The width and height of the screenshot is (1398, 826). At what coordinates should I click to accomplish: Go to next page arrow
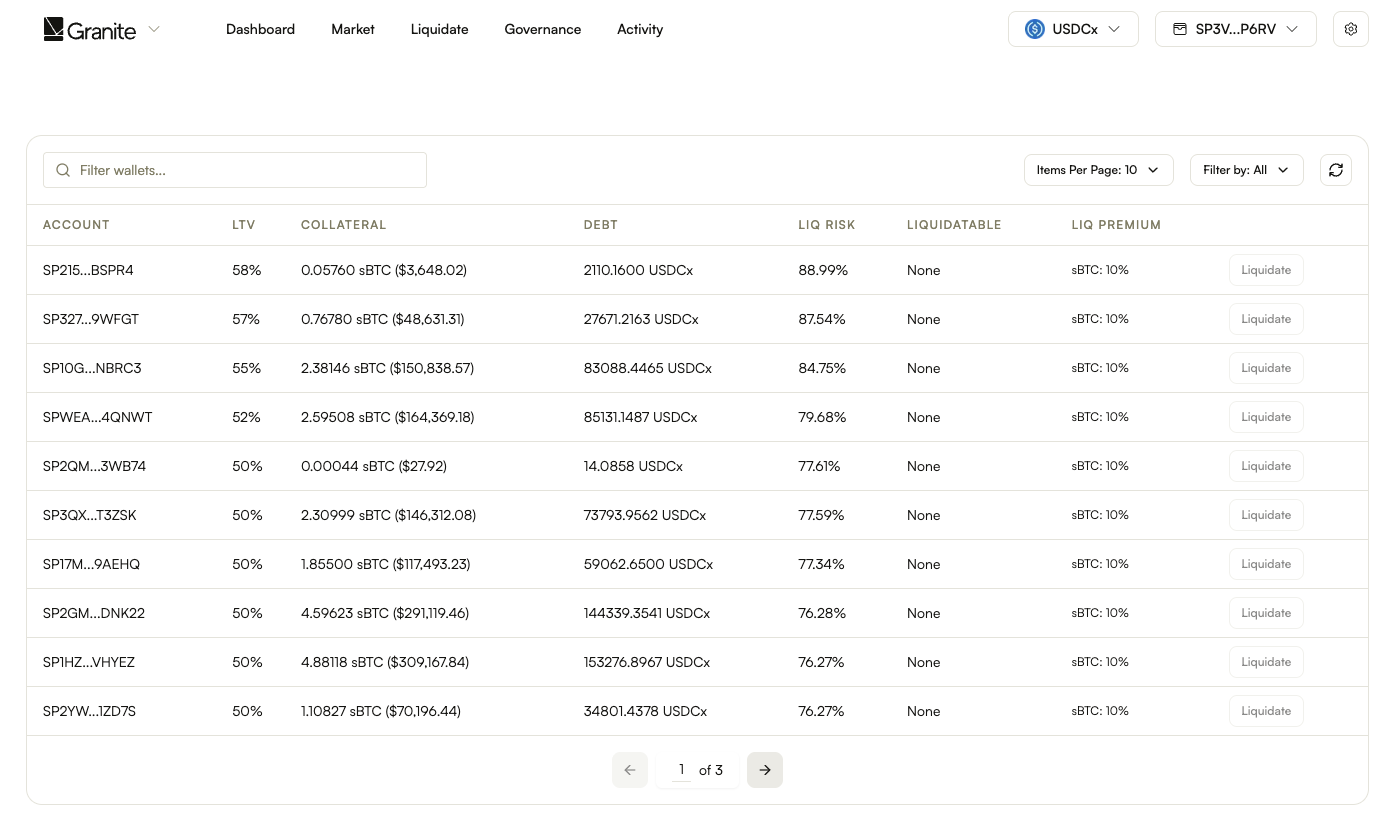(765, 770)
